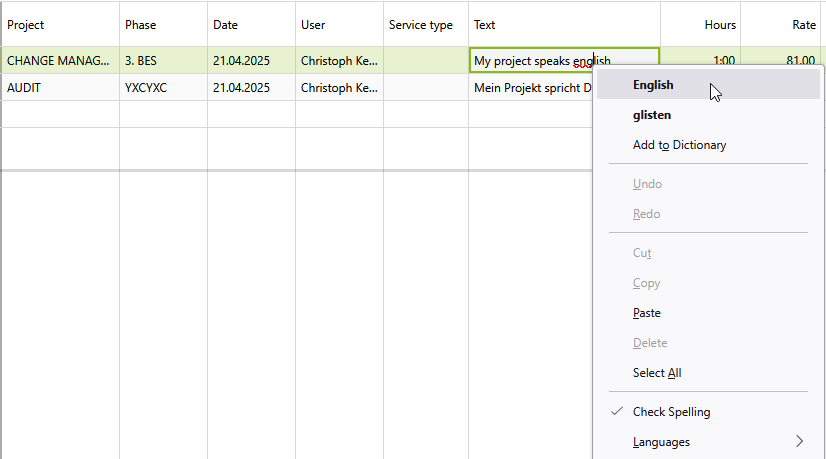Click Select All in context menu

pos(657,373)
